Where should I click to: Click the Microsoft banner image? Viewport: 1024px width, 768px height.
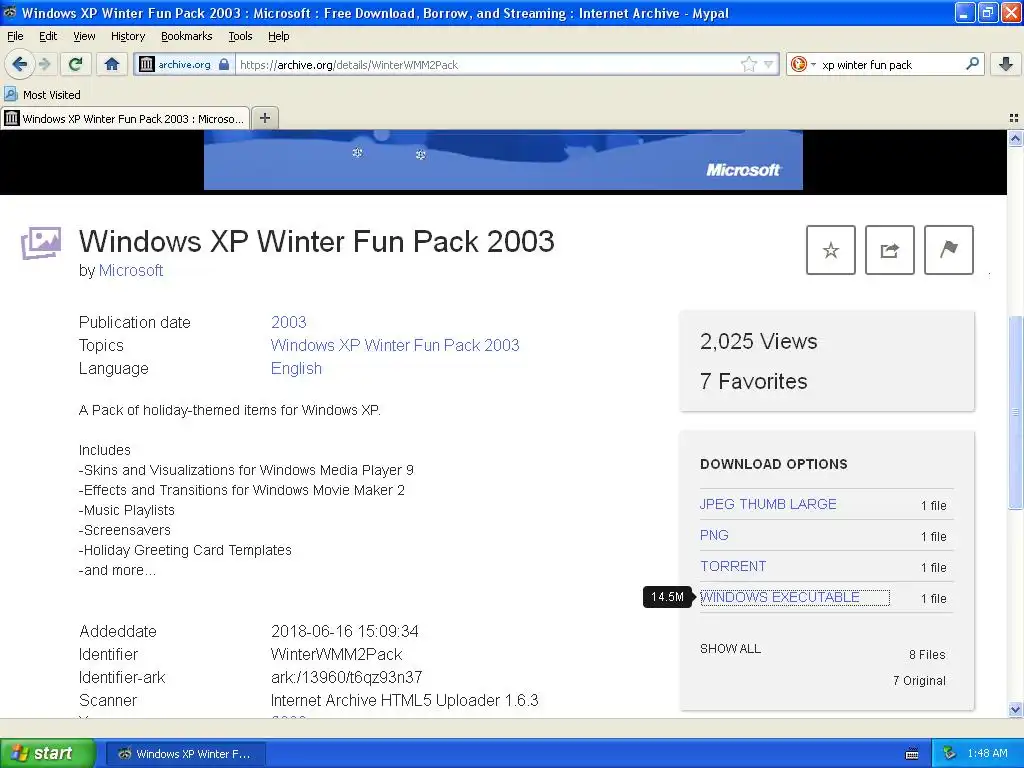(503, 160)
